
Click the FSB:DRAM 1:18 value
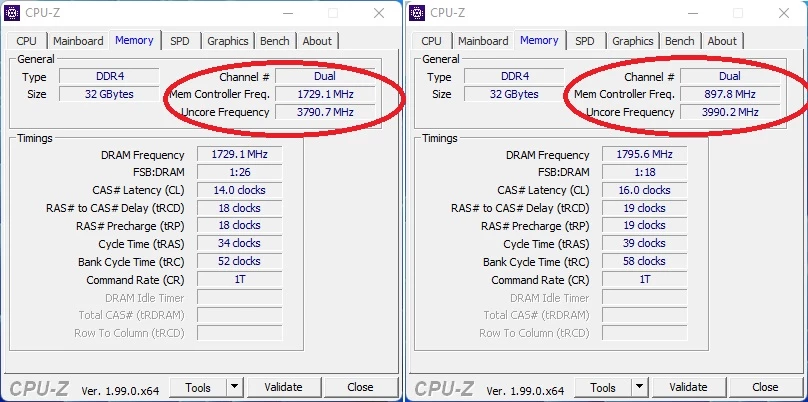click(x=645, y=172)
